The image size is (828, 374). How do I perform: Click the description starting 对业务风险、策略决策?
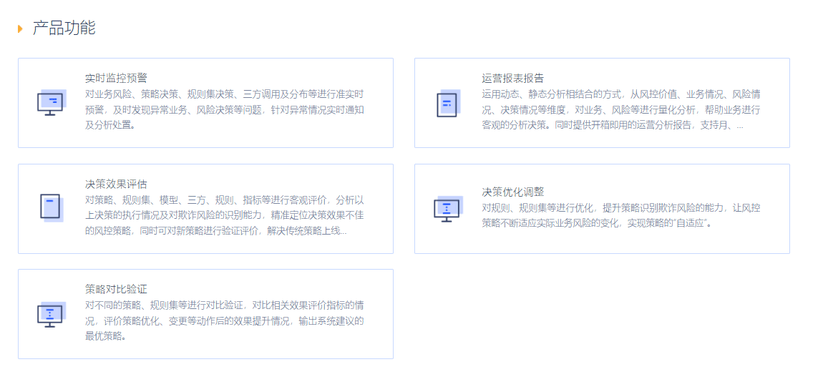point(224,110)
